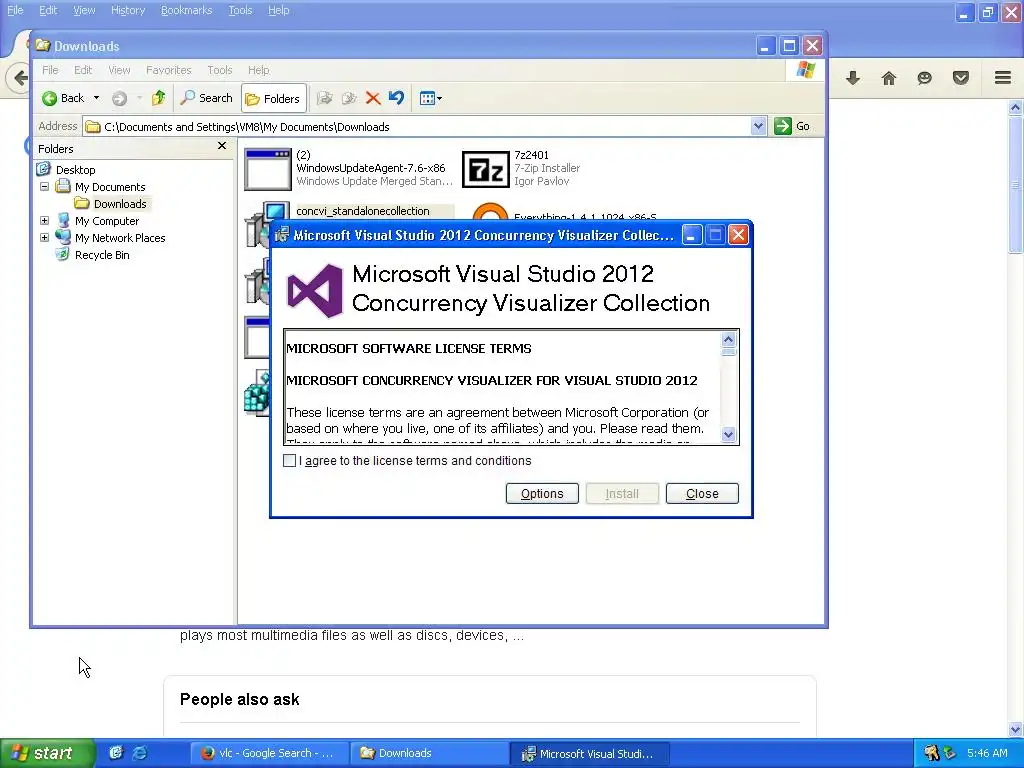The width and height of the screenshot is (1024, 768).
Task: Open the Edit menu in Downloads window
Action: click(x=83, y=70)
